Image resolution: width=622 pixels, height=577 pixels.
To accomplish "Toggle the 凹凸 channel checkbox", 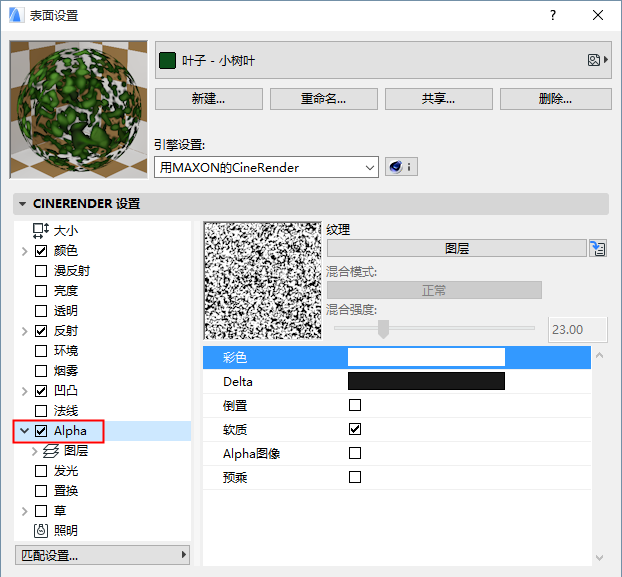I will [41, 391].
